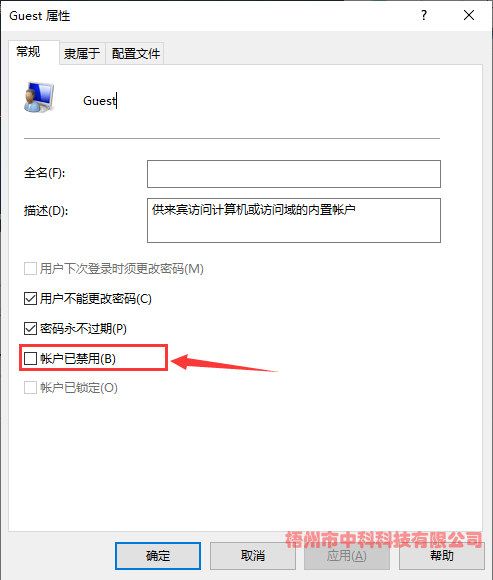Viewport: 493px width, 580px height.
Task: Tick the 用户下次登录时须更改密码 checkbox
Action: click(30, 269)
